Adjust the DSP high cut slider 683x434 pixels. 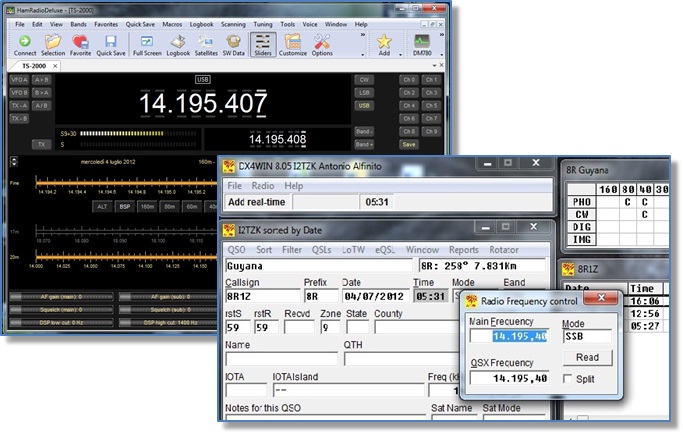168,323
